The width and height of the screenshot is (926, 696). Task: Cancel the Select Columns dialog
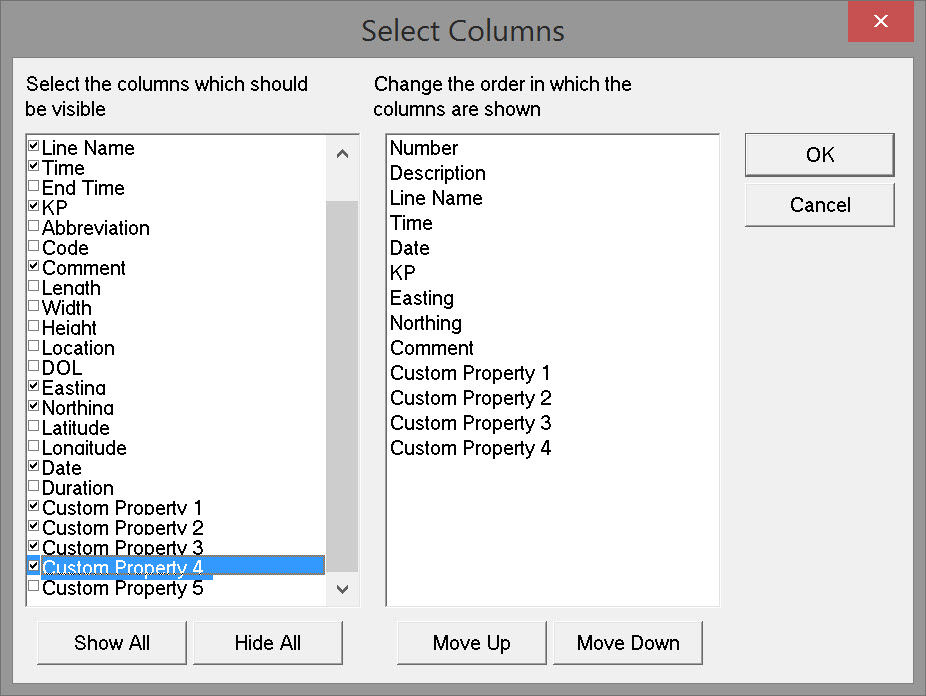point(819,205)
